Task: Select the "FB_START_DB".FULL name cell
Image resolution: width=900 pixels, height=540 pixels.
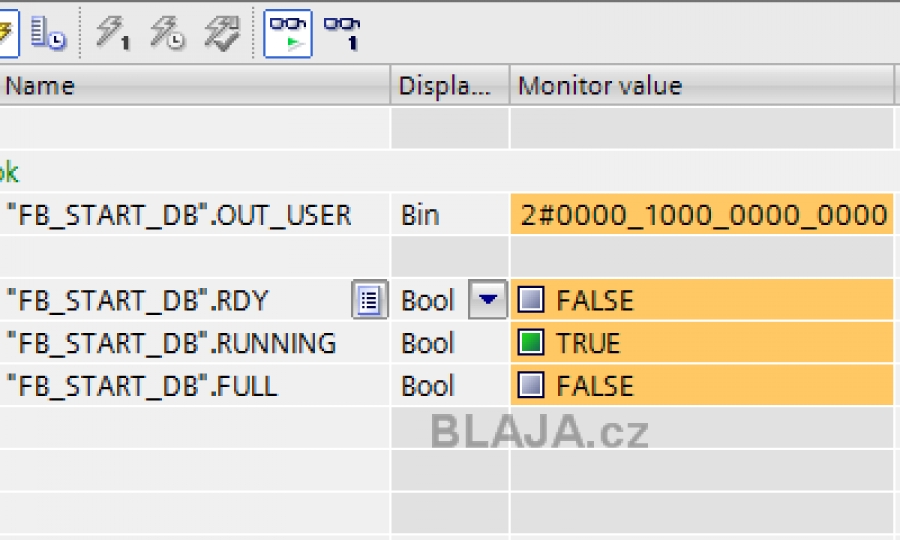Action: 195,385
